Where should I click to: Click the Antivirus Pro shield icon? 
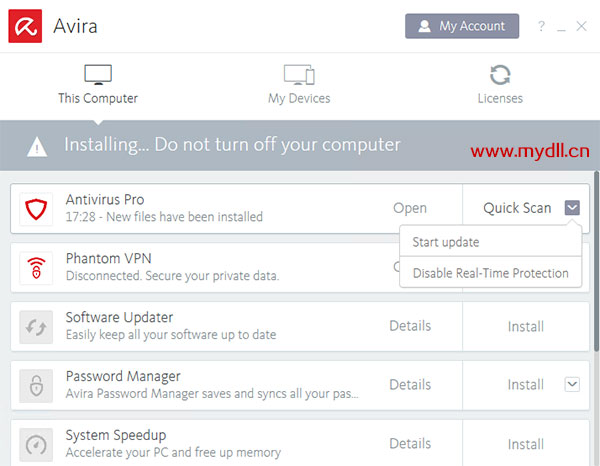point(36,209)
